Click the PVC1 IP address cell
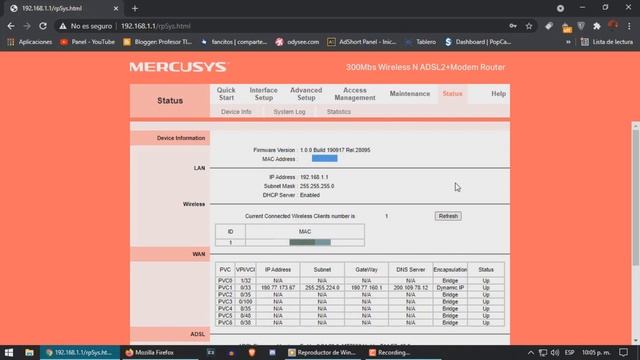 (x=278, y=288)
